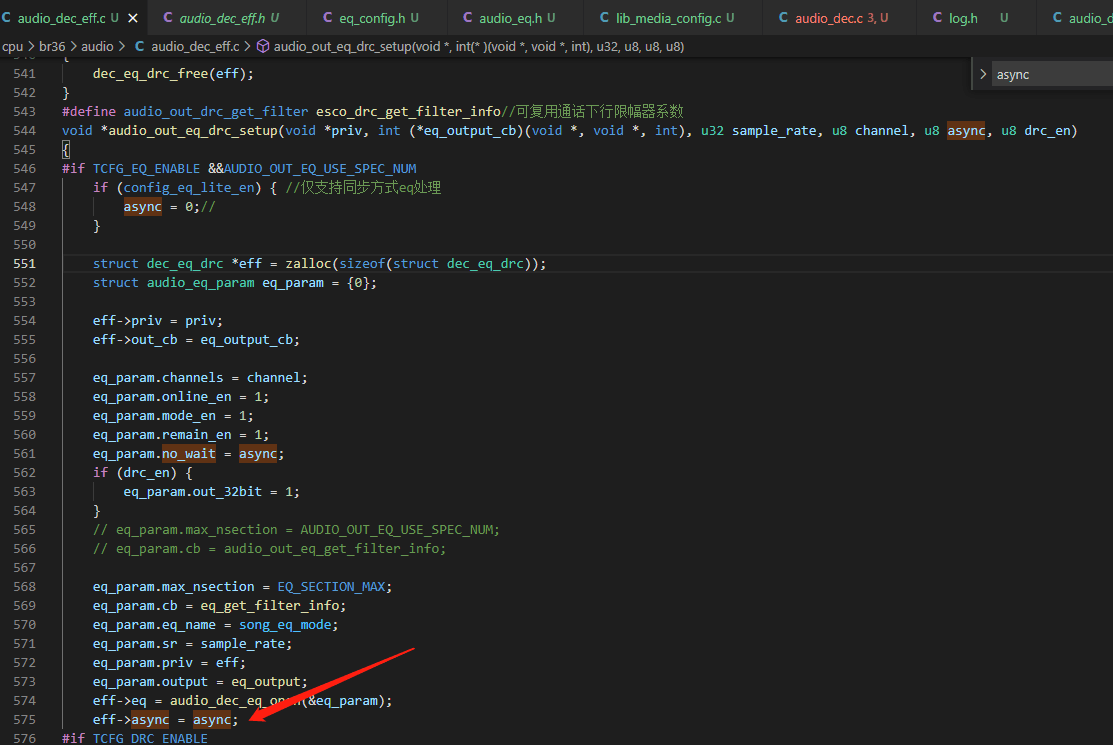Focus the find input containing async
Image resolution: width=1113 pixels, height=745 pixels.
[1053, 74]
